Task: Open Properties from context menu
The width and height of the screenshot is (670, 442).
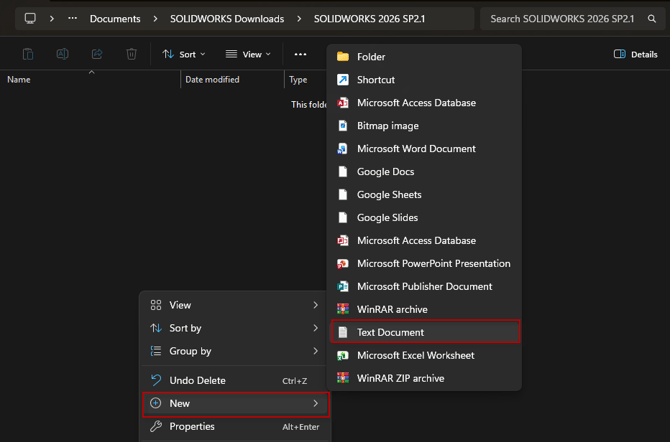Action: pyautogui.click(x=234, y=426)
